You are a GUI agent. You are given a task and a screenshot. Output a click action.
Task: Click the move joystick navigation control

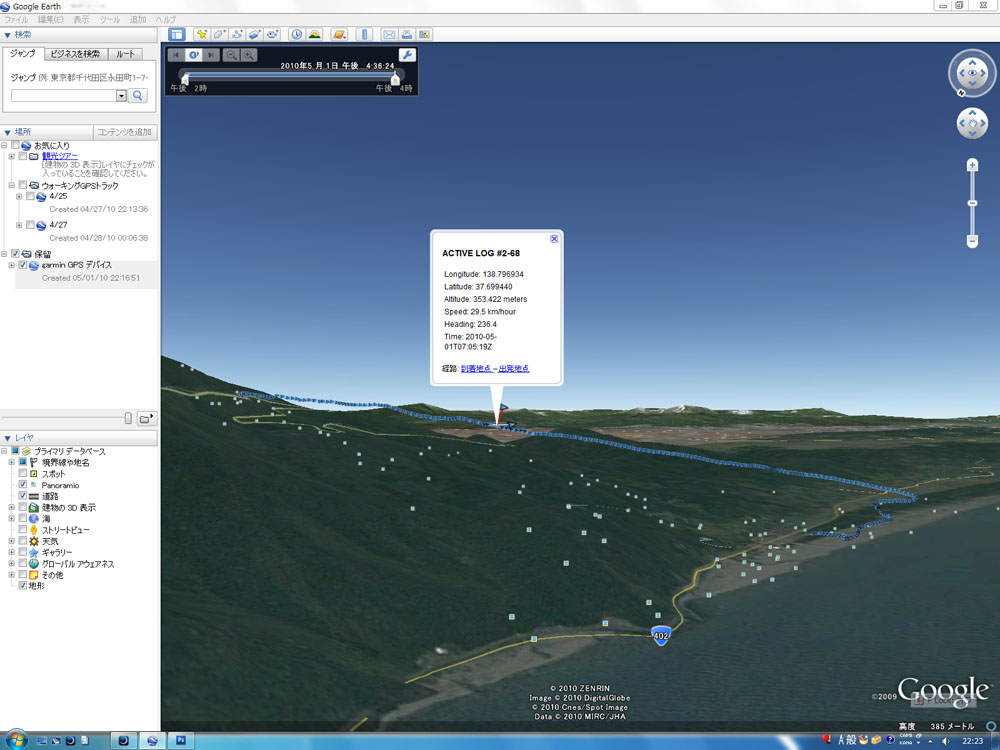pos(972,123)
